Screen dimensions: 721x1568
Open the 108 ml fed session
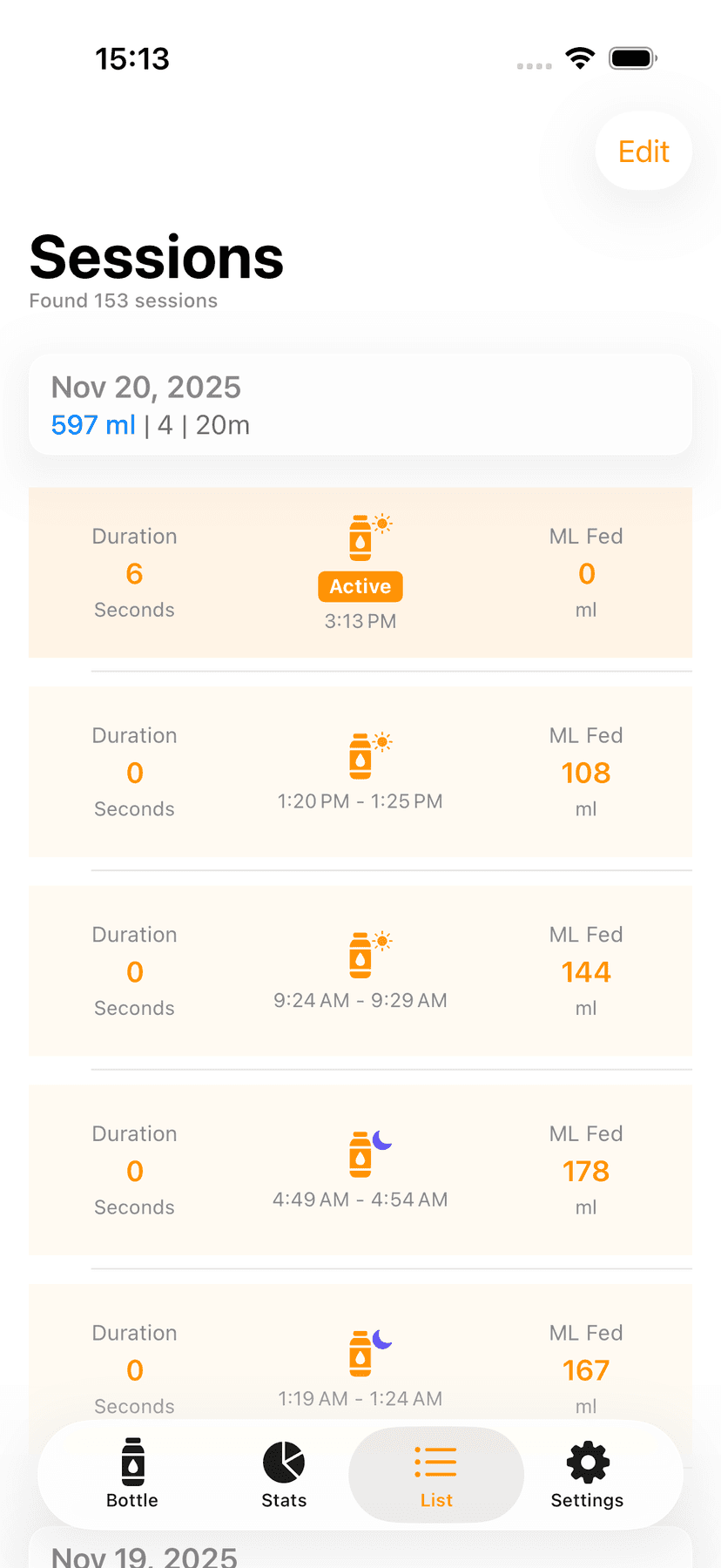coord(586,773)
